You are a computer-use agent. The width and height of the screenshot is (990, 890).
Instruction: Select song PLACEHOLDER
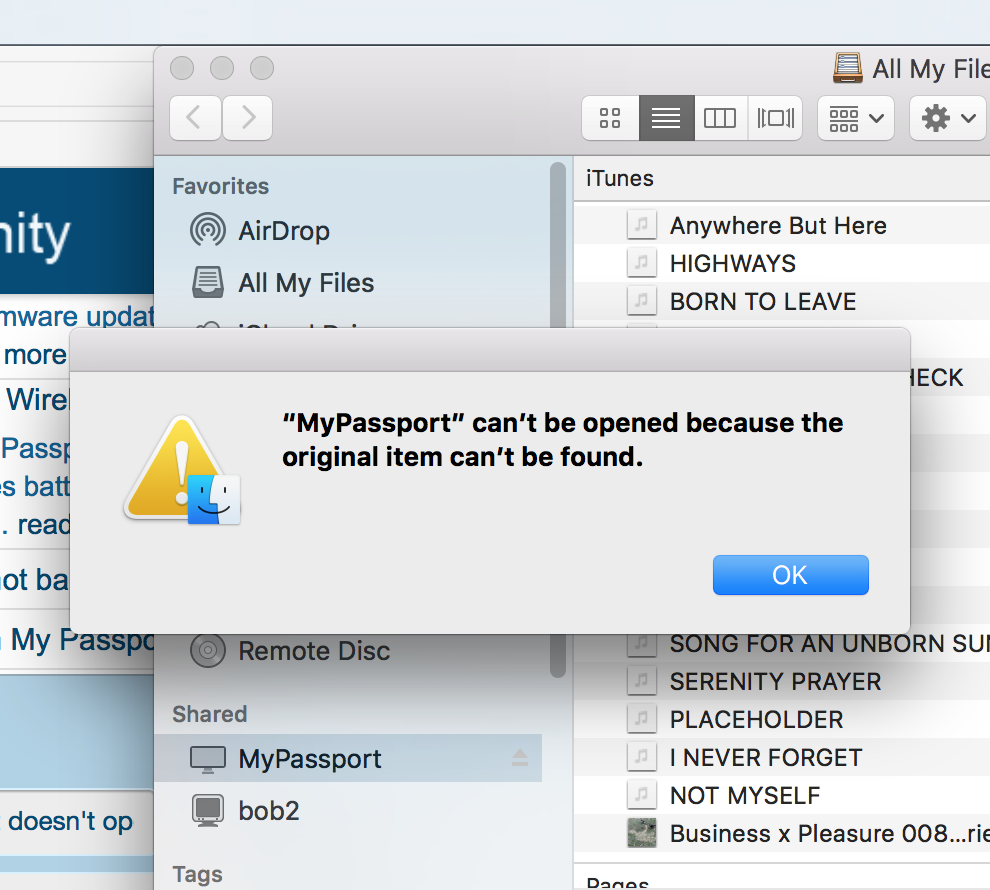[782, 719]
